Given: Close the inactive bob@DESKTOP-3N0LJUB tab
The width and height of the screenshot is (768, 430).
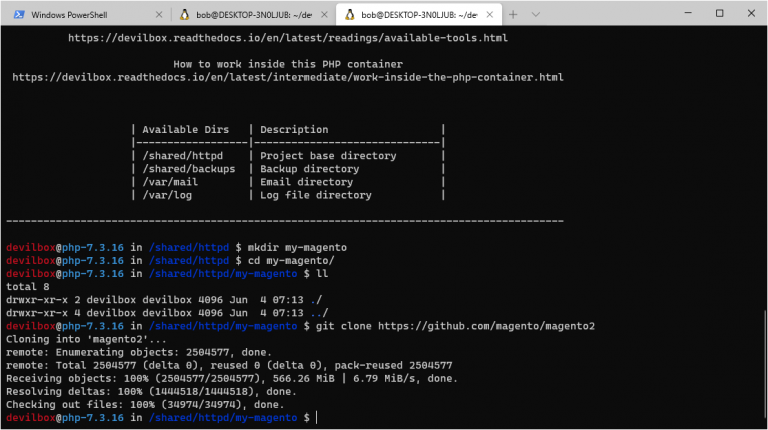Looking at the screenshot, I should [321, 15].
